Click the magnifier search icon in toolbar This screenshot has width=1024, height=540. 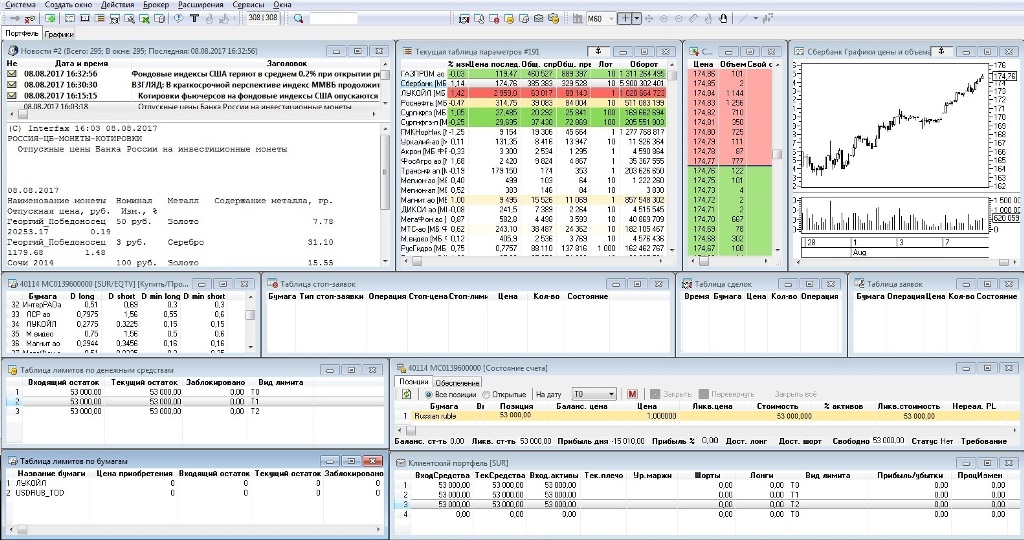[x=298, y=18]
